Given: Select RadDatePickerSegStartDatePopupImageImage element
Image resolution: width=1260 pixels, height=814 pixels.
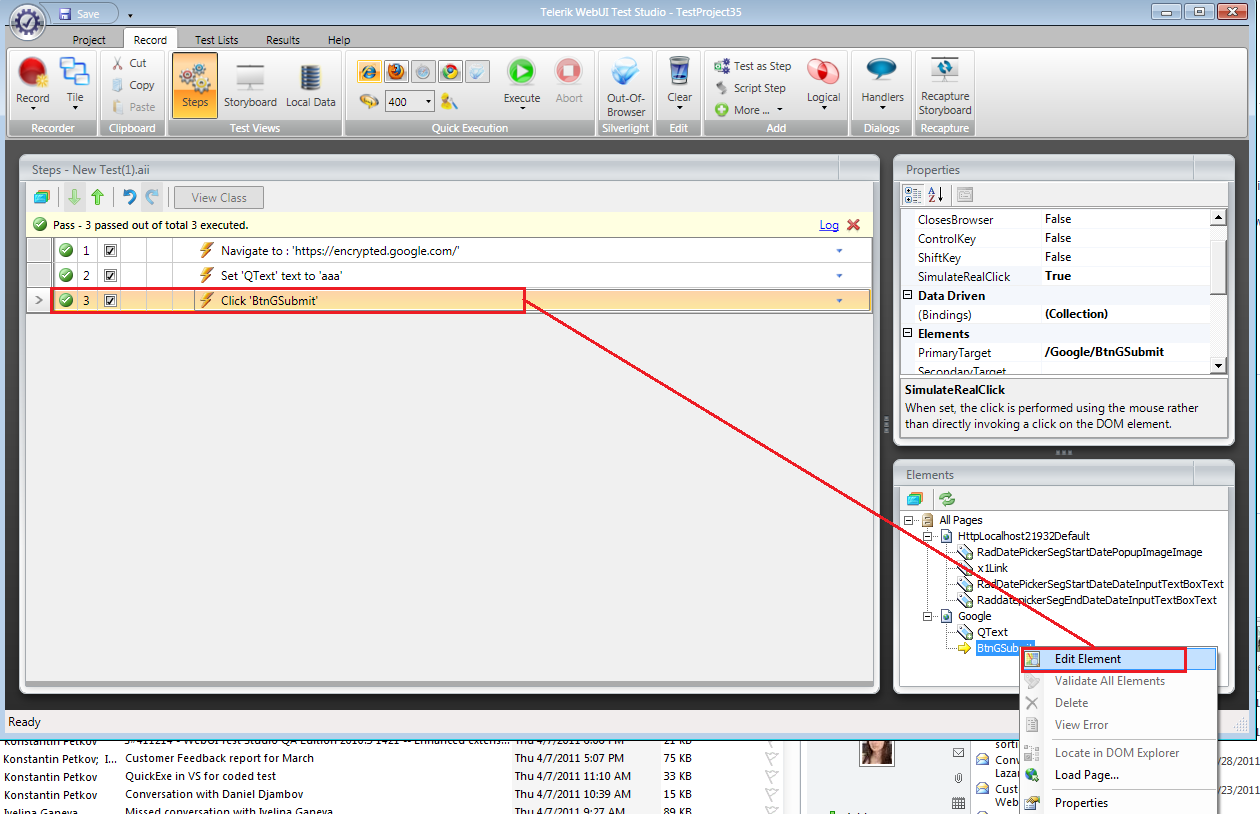Looking at the screenshot, I should click(1089, 552).
